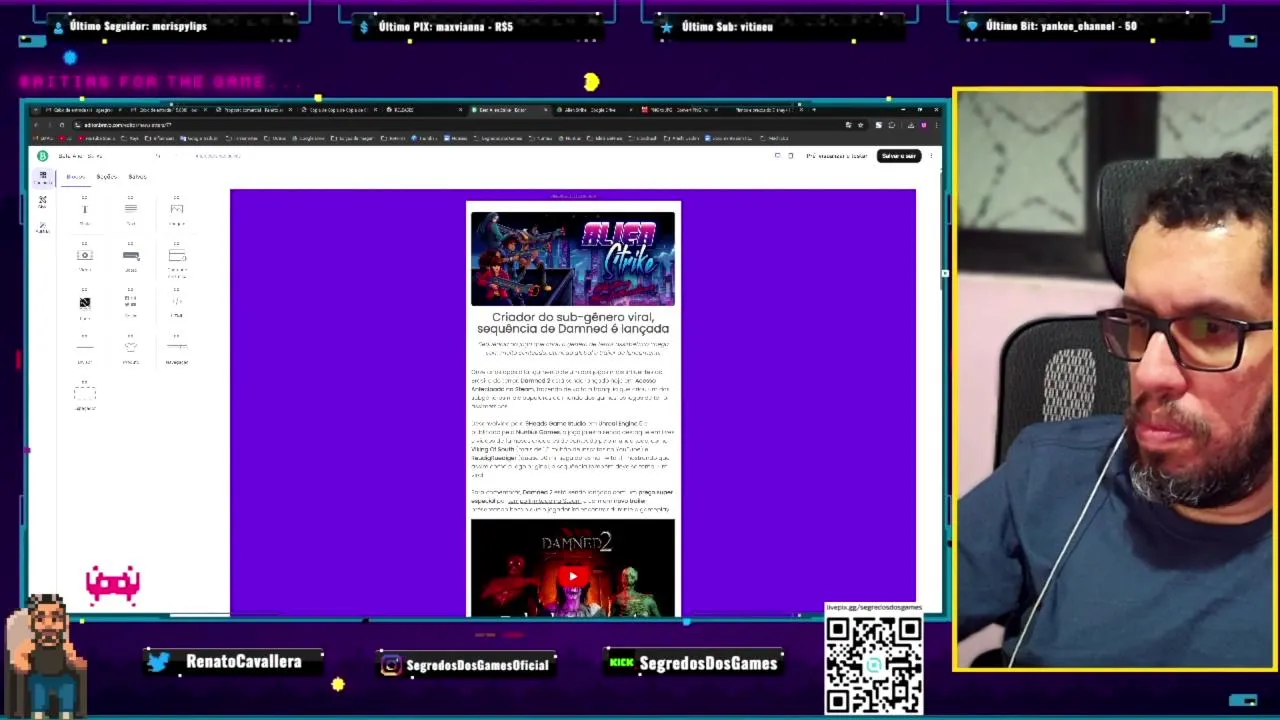Open a new browser tab

click(x=814, y=109)
